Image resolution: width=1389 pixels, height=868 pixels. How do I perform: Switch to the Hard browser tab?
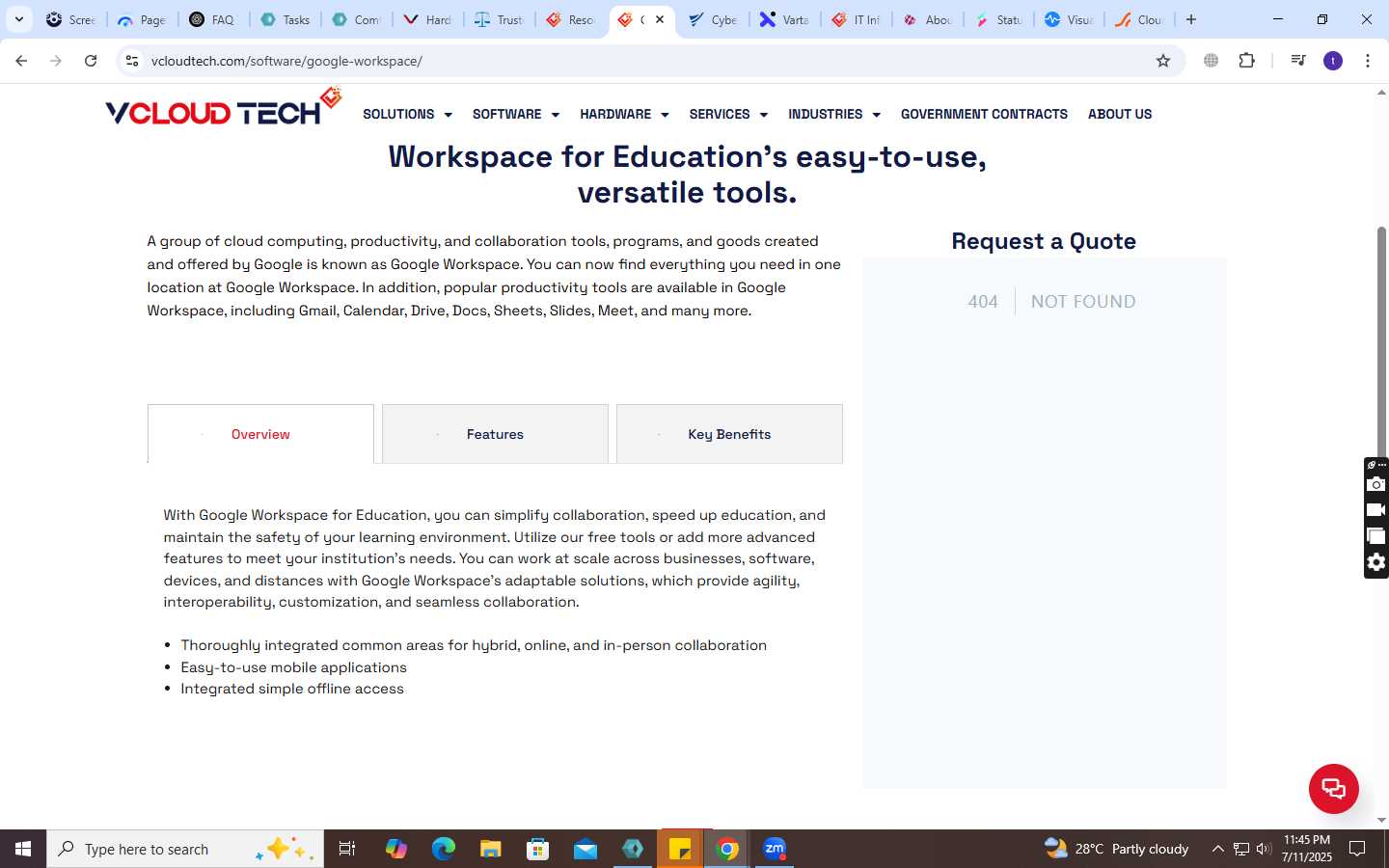[427, 19]
